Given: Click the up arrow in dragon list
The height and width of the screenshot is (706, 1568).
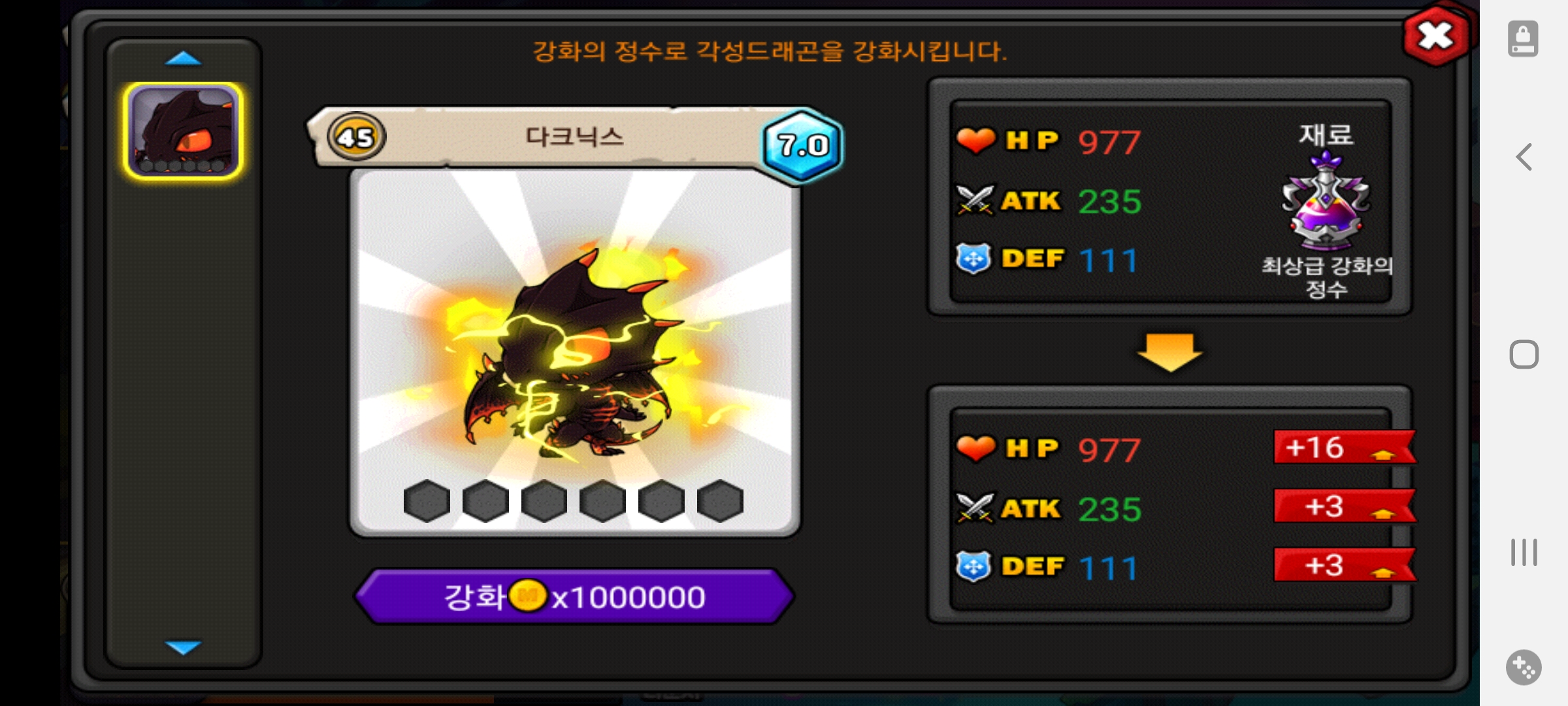Looking at the screenshot, I should (183, 59).
